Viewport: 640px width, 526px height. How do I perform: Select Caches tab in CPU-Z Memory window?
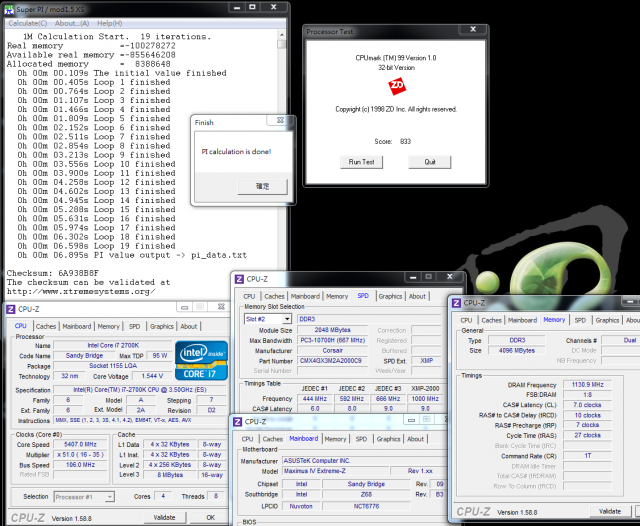pyautogui.click(x=491, y=320)
